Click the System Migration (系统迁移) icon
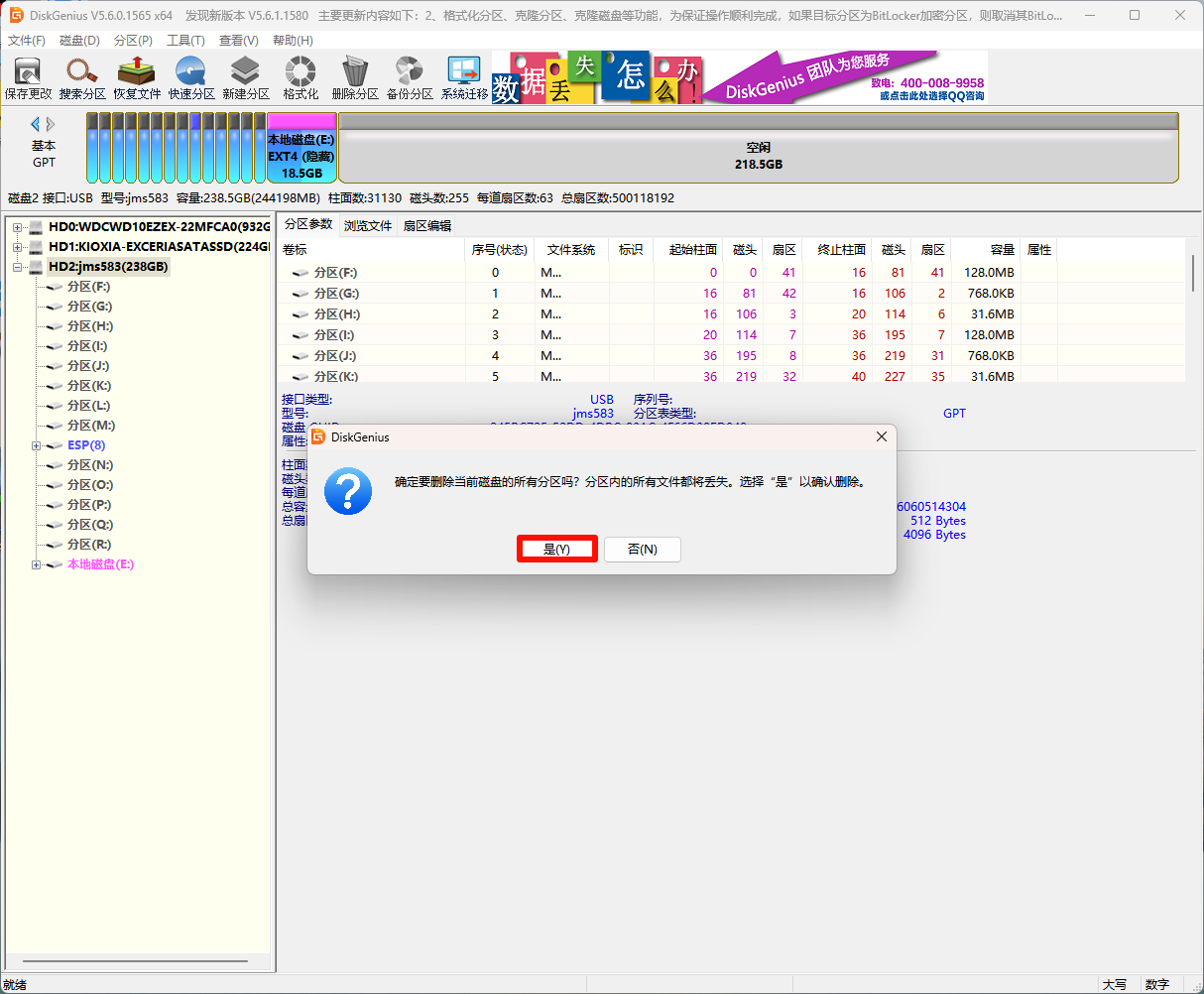Screen dimensions: 1204x994 pyautogui.click(x=464, y=77)
